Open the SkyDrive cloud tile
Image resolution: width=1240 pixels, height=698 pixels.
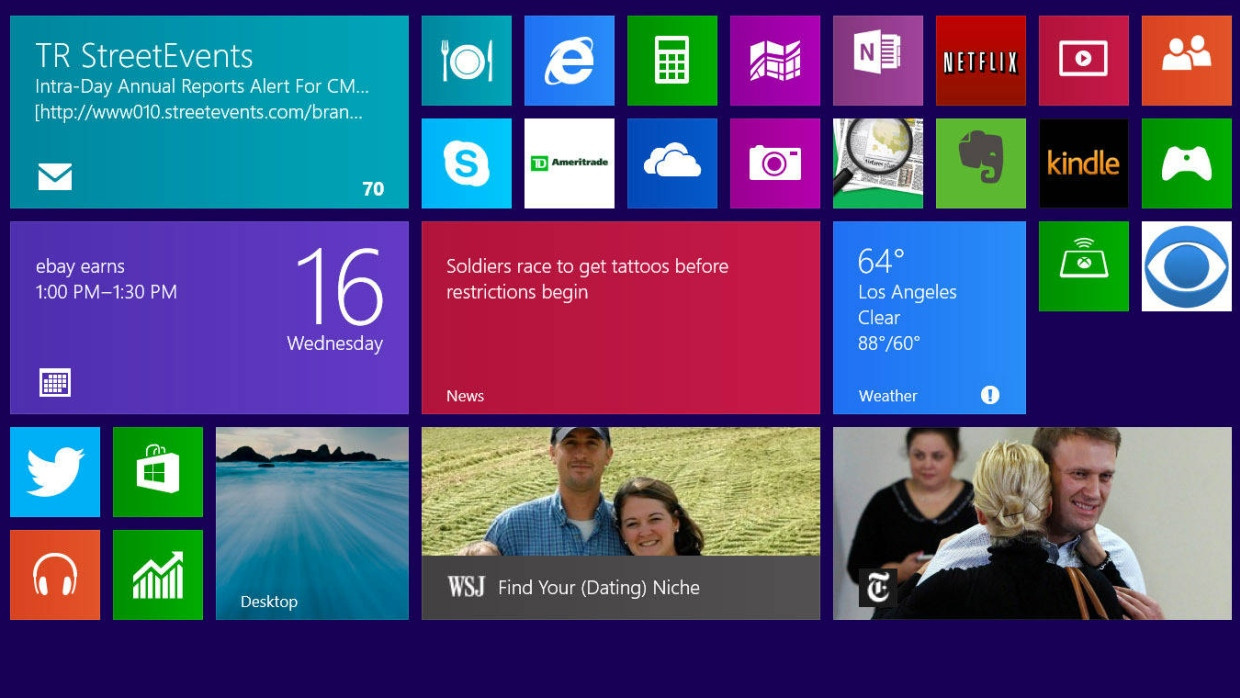point(672,163)
